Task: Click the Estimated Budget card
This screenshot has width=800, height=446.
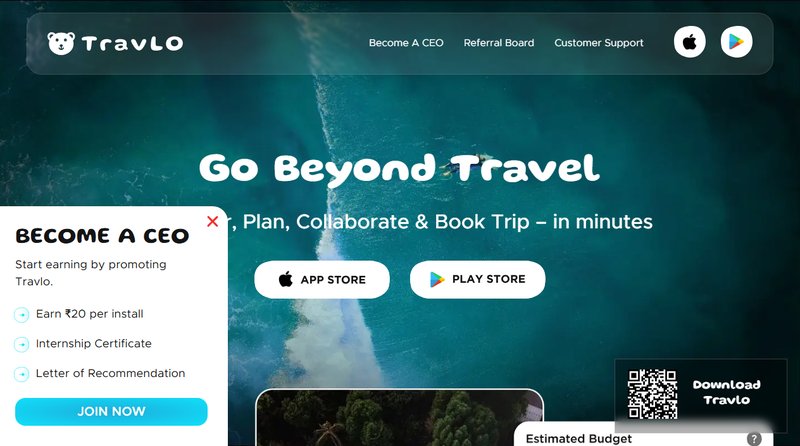Action: coord(643,435)
